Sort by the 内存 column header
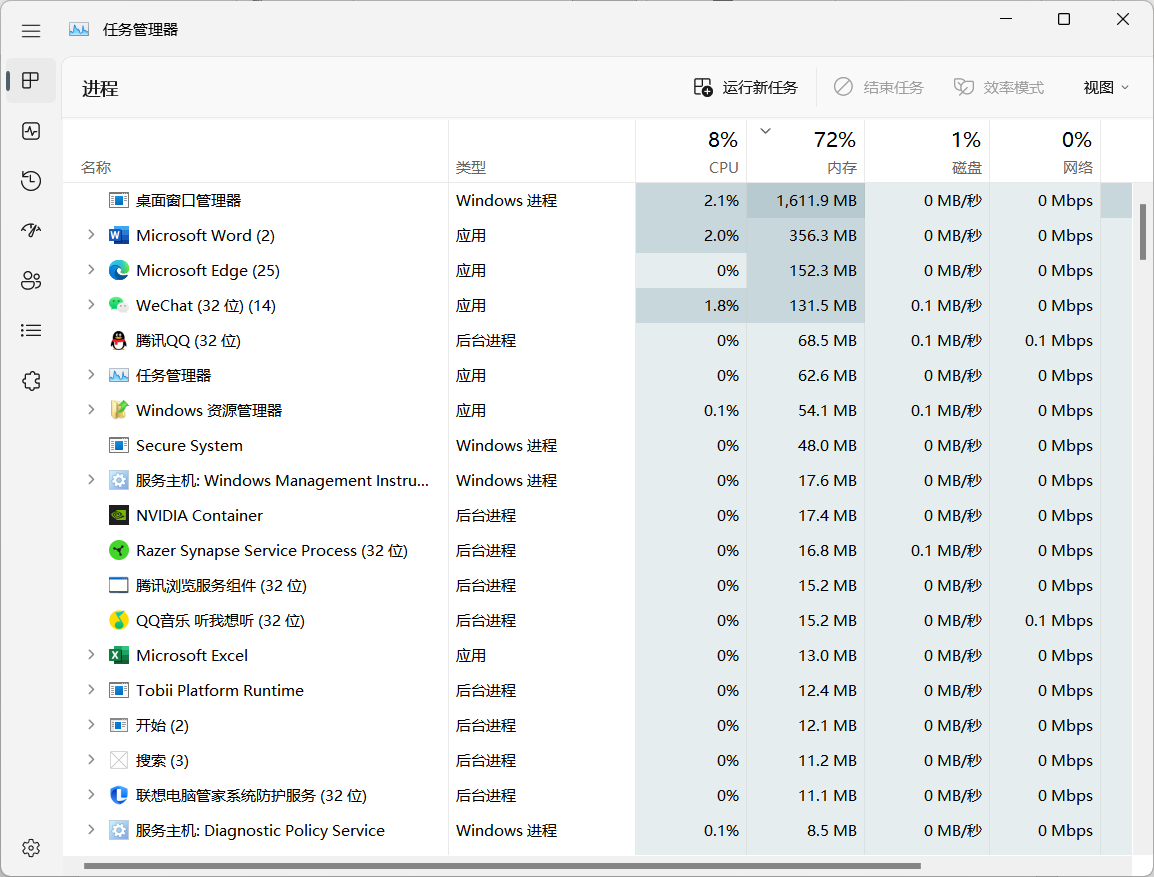 [806, 152]
